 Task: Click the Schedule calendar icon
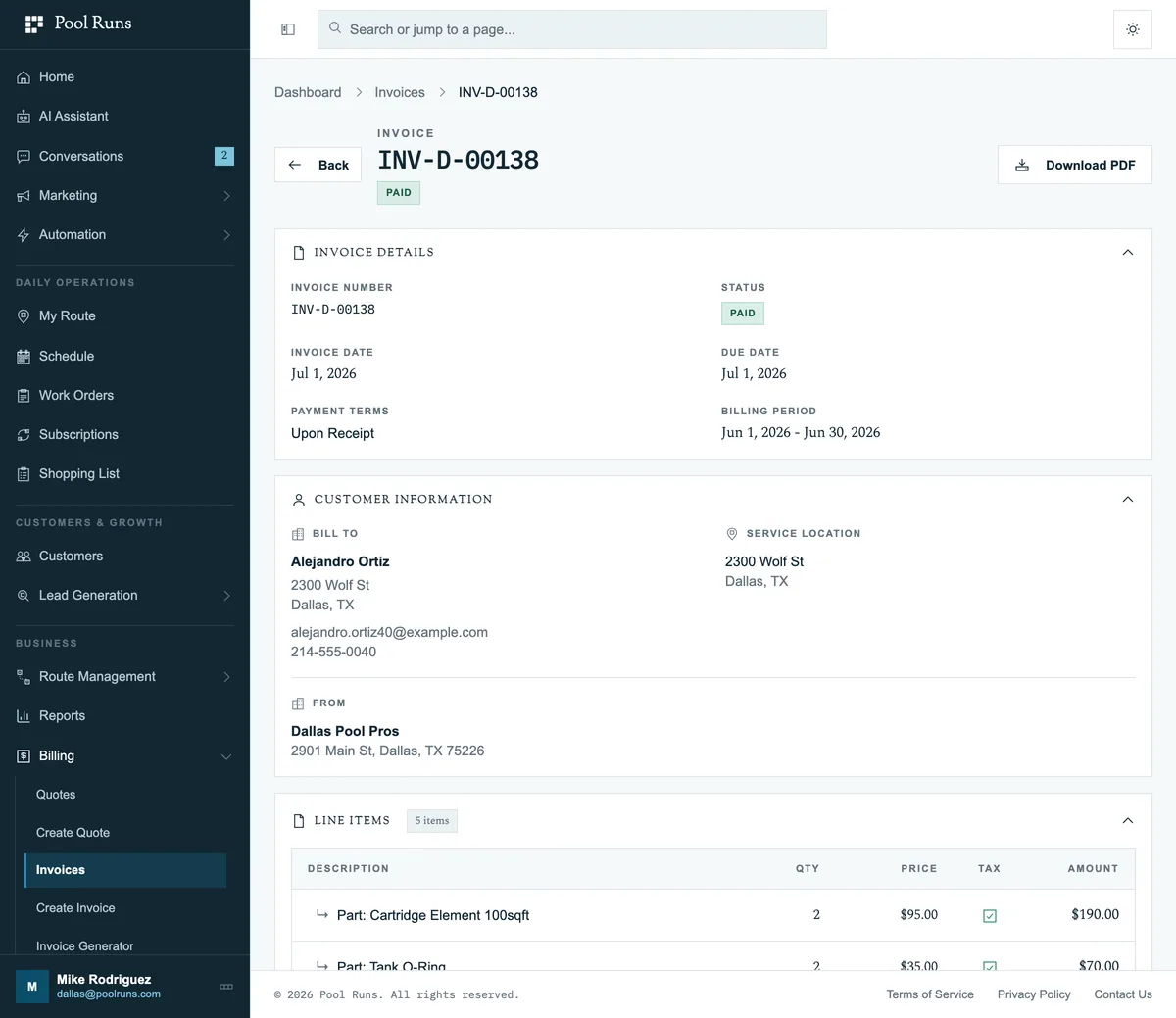(24, 357)
